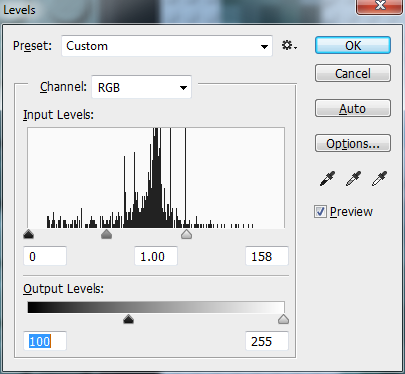Screen dimensions: 405x374
Task: Click the output levels gradient bar
Action: [156, 307]
